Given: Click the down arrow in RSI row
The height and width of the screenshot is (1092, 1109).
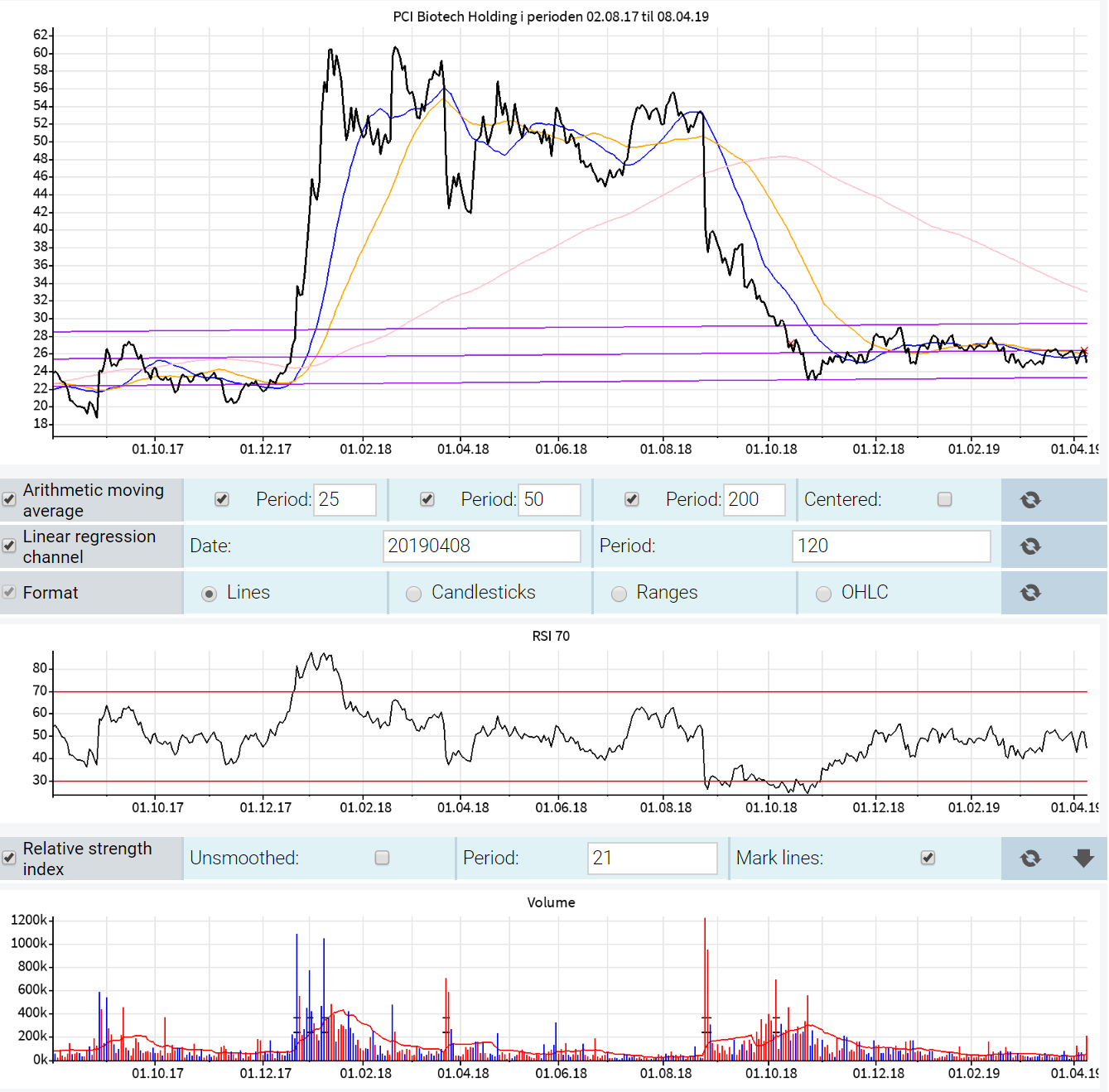Looking at the screenshot, I should point(1083,859).
